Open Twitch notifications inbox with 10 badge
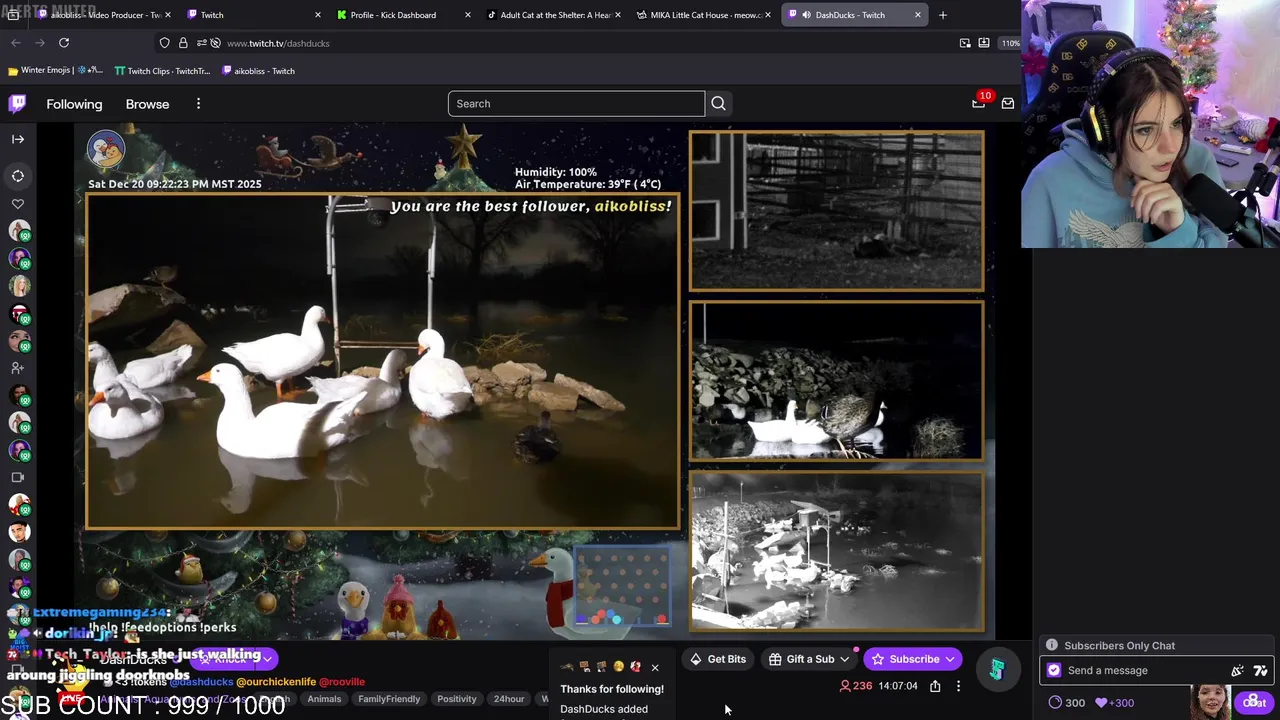This screenshot has height=720, width=1280. pos(979,103)
